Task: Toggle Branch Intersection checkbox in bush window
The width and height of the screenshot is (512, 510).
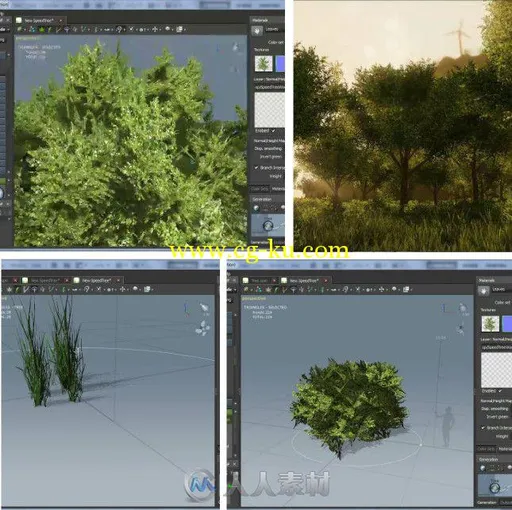Action: point(483,428)
